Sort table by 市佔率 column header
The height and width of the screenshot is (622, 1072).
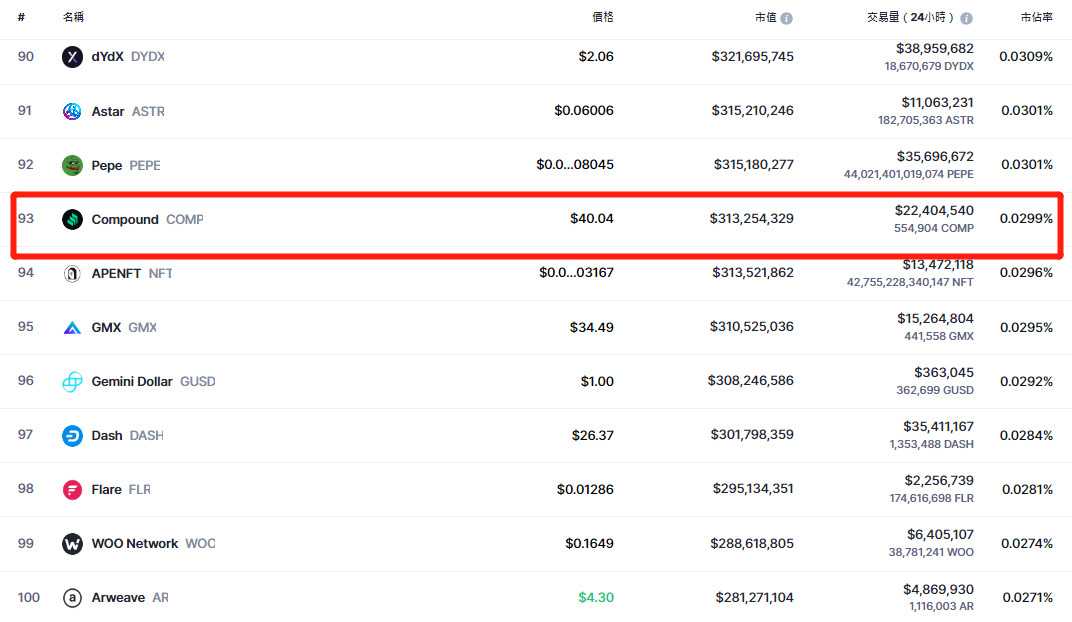pyautogui.click(x=1036, y=17)
